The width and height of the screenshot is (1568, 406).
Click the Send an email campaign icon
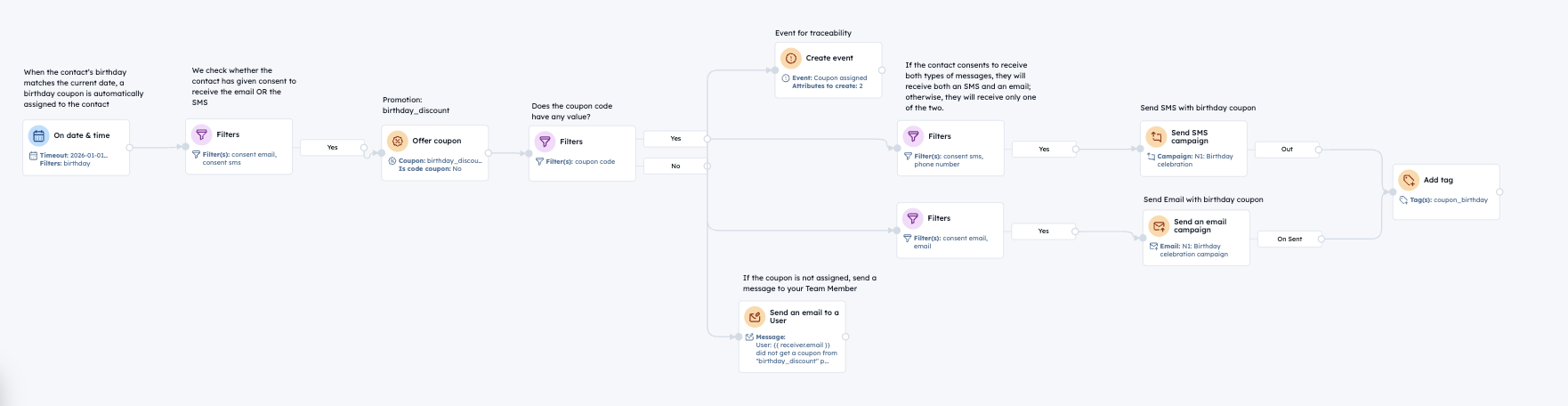tap(1159, 226)
